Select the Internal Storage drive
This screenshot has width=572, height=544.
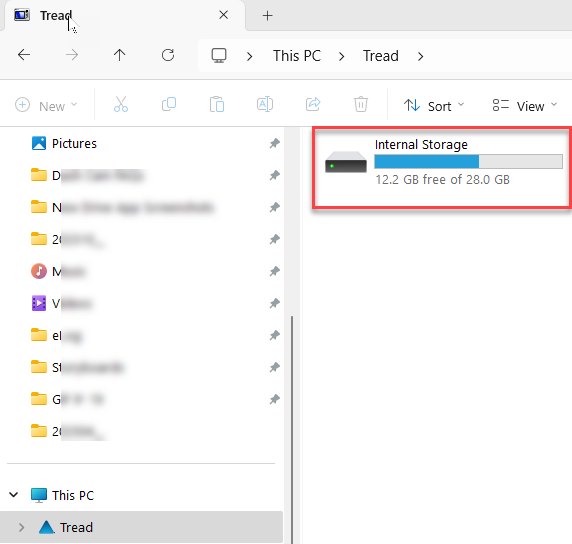click(442, 167)
